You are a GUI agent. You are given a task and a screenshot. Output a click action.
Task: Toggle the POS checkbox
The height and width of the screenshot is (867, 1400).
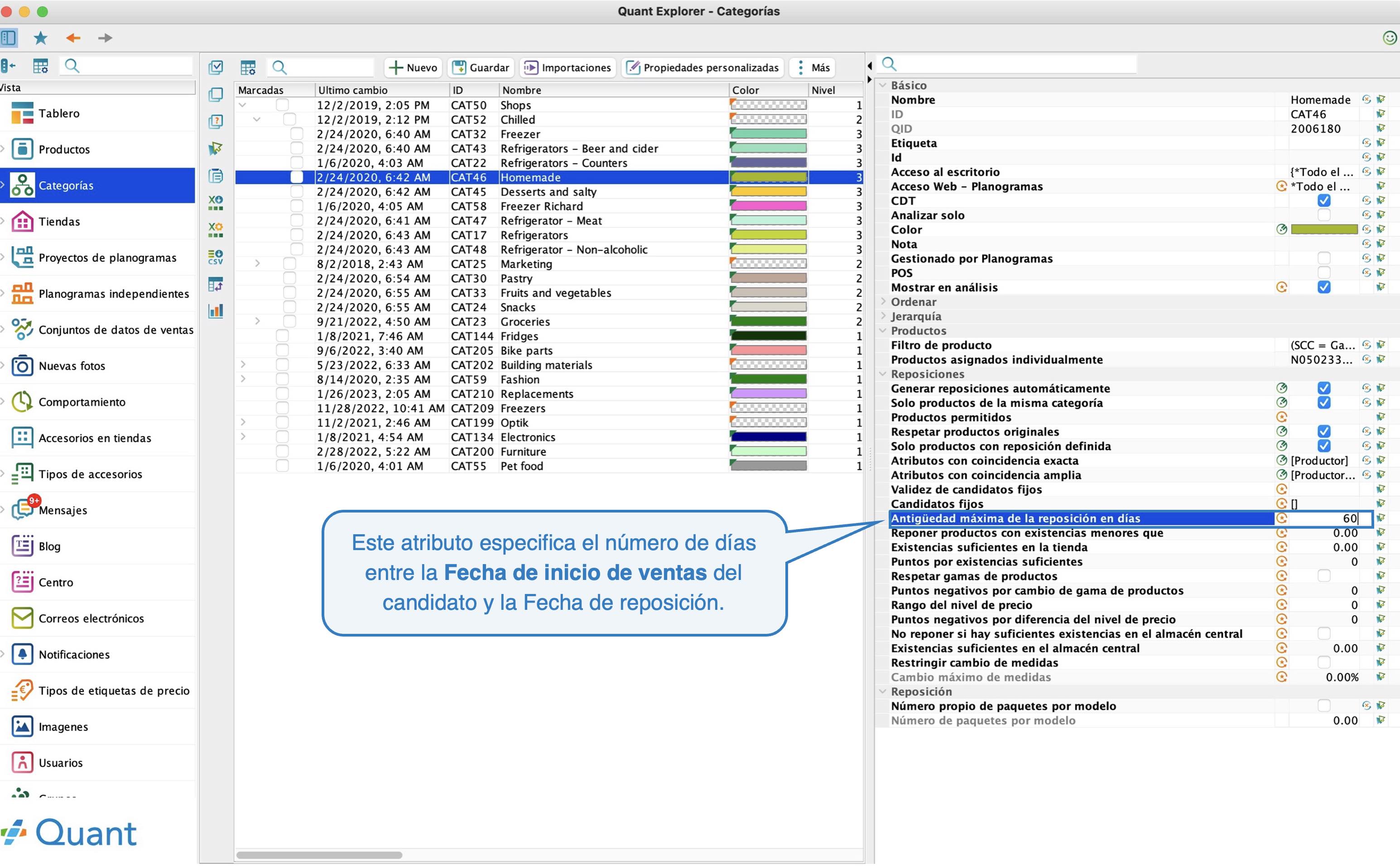1324,273
